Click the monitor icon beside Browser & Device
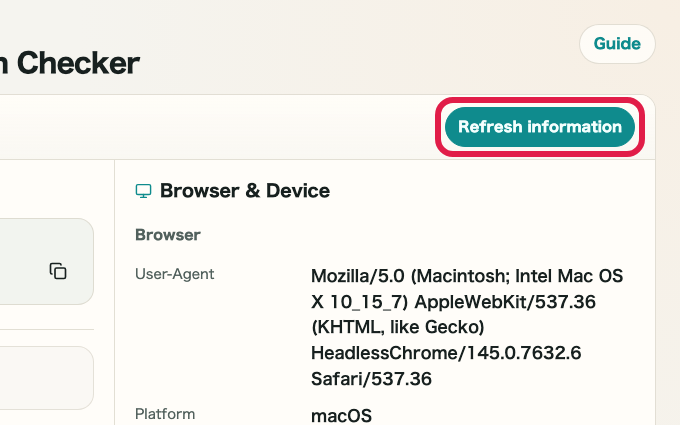This screenshot has width=680, height=425. [144, 191]
